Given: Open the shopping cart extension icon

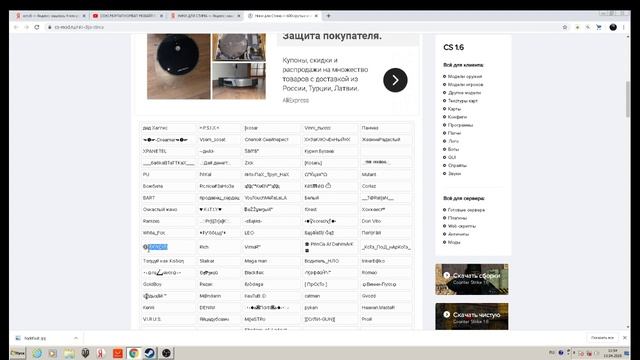Looking at the screenshot, I should (x=599, y=27).
